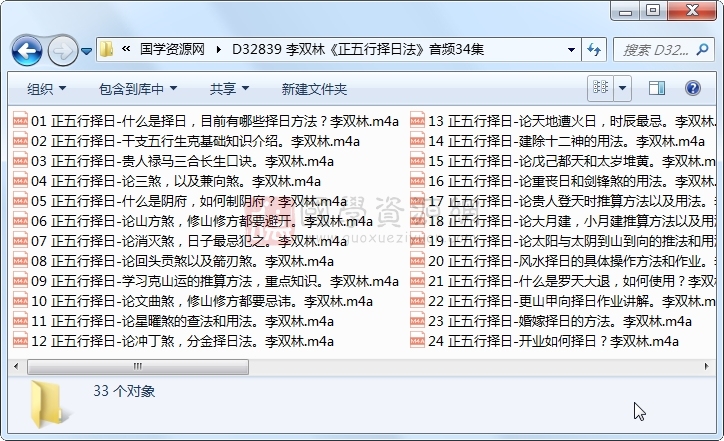Click the change view icon
The height and width of the screenshot is (441, 724).
tap(600, 87)
